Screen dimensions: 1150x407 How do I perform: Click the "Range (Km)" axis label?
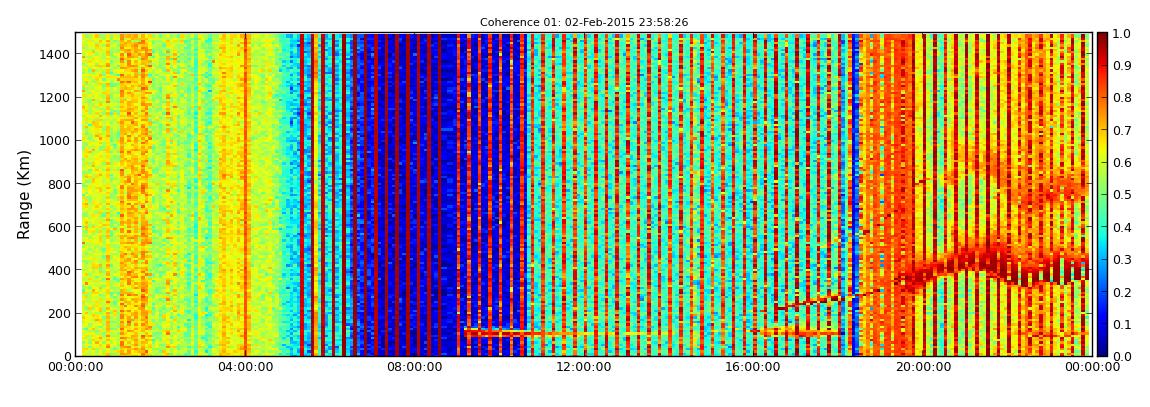24,194
